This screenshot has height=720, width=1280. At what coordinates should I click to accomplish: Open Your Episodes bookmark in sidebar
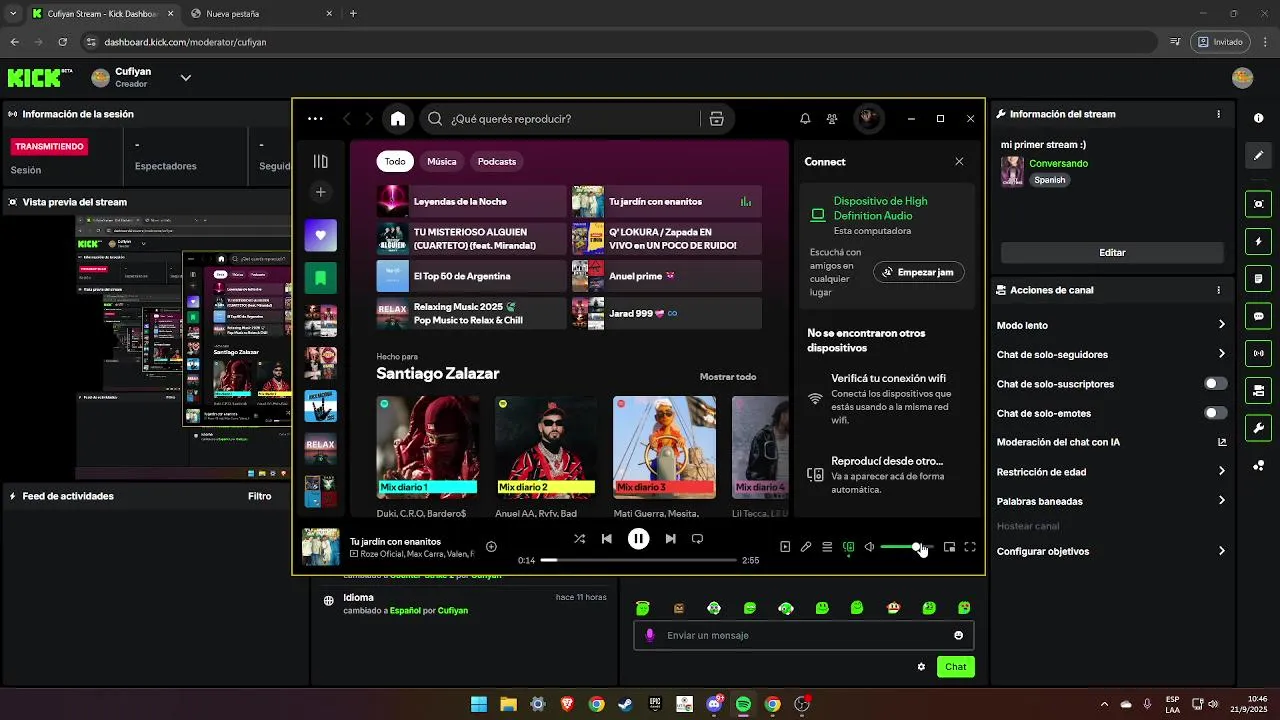click(320, 277)
